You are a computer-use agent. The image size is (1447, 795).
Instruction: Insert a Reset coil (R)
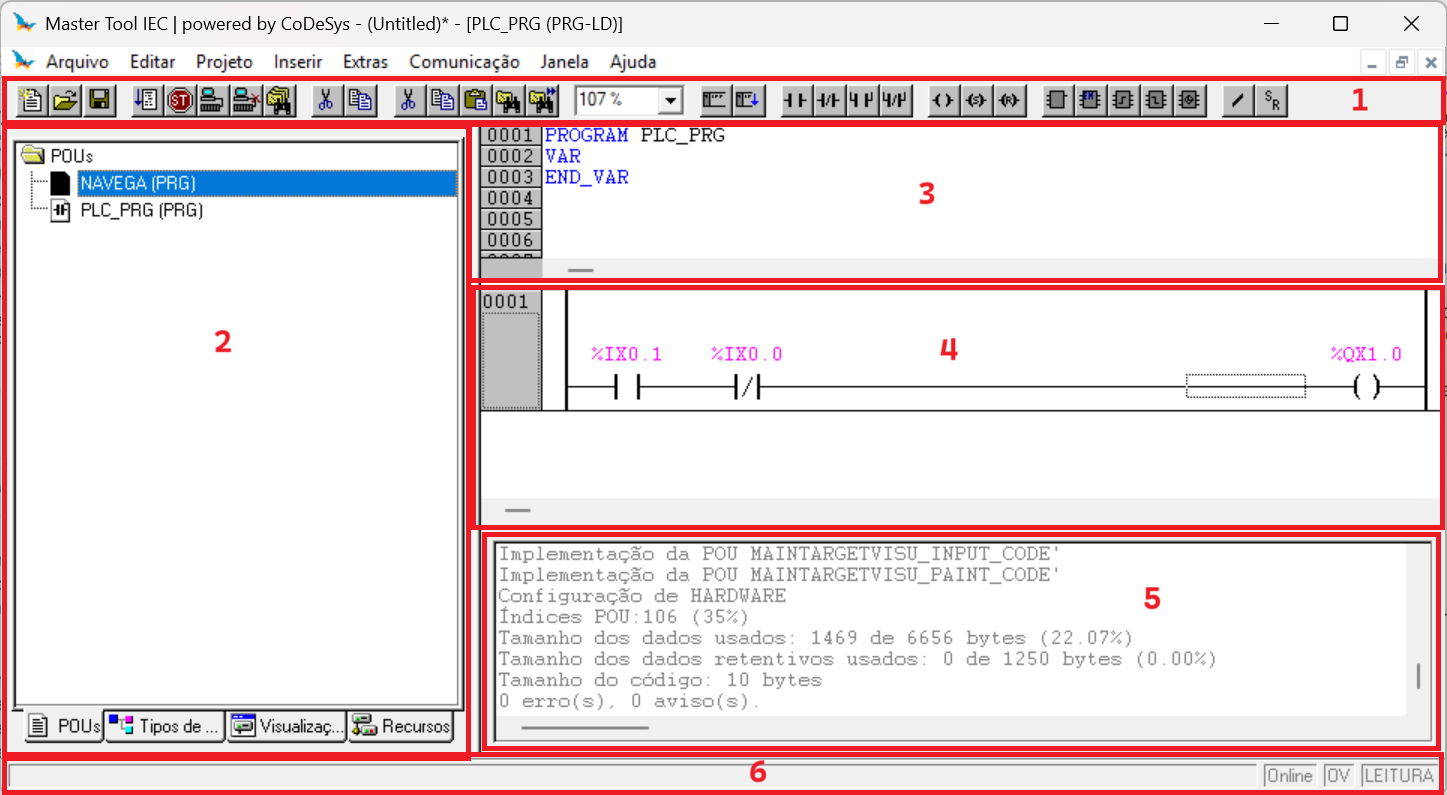coord(1010,100)
